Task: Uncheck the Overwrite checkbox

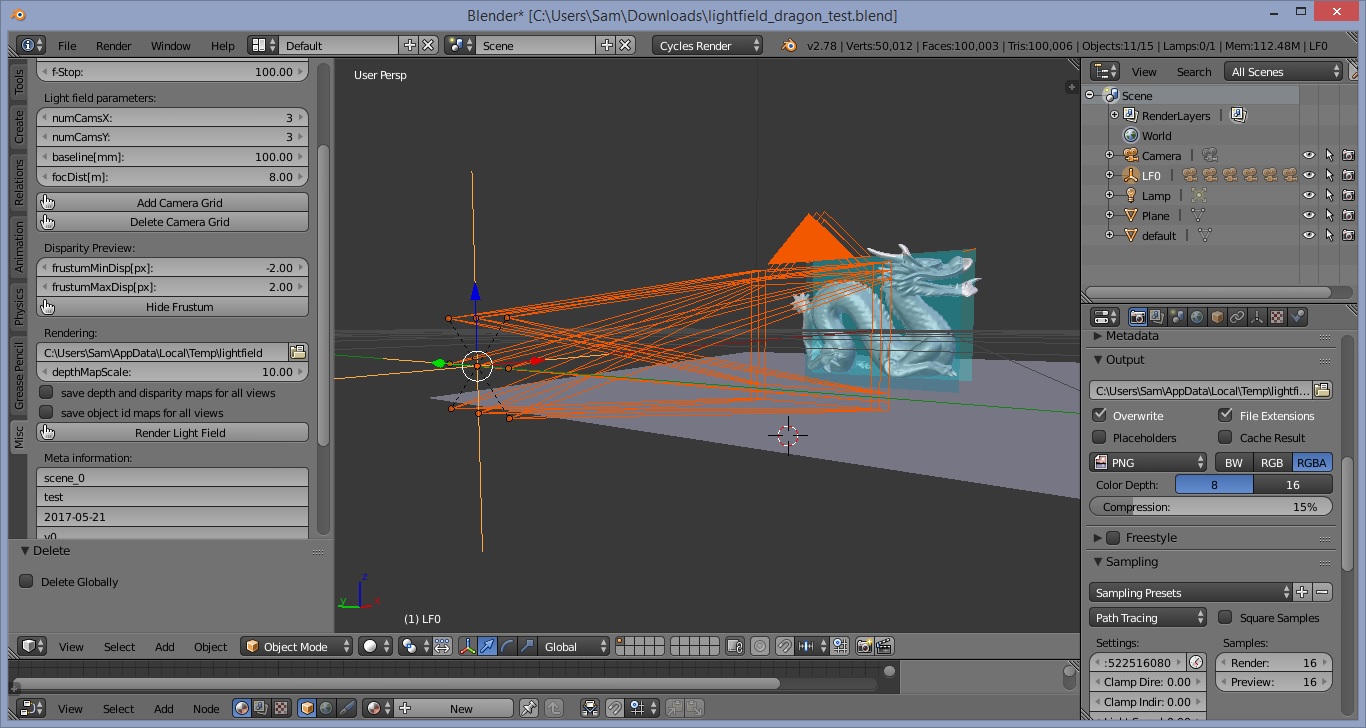Action: [x=1099, y=415]
